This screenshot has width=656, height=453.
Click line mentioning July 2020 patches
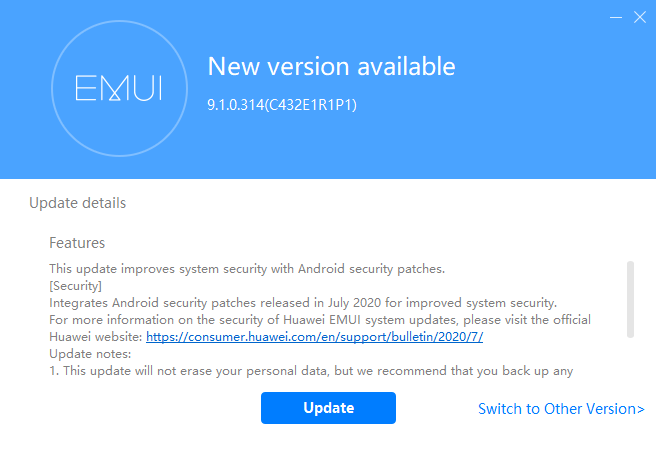[303, 302]
